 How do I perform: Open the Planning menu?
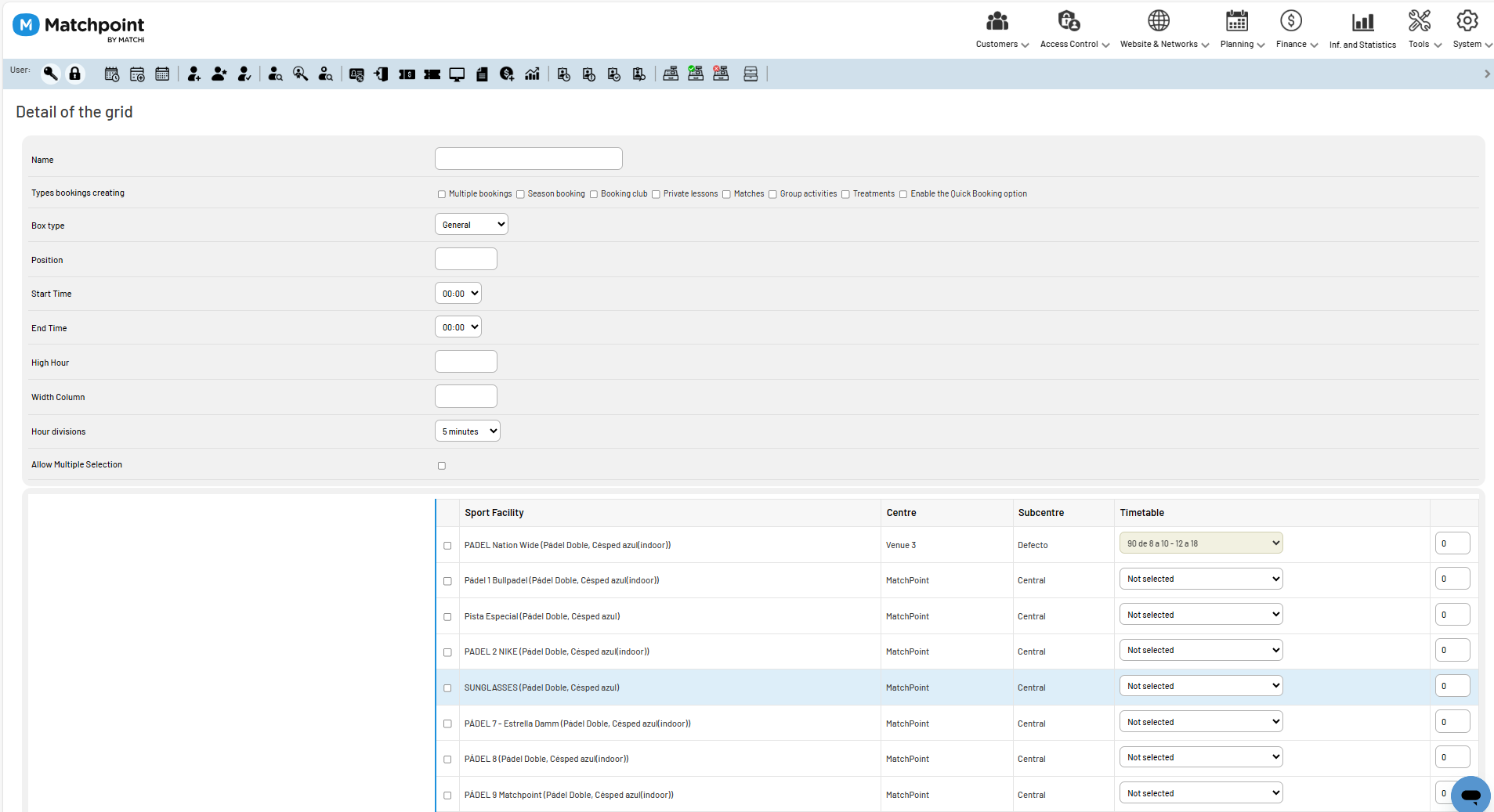pos(1242,29)
